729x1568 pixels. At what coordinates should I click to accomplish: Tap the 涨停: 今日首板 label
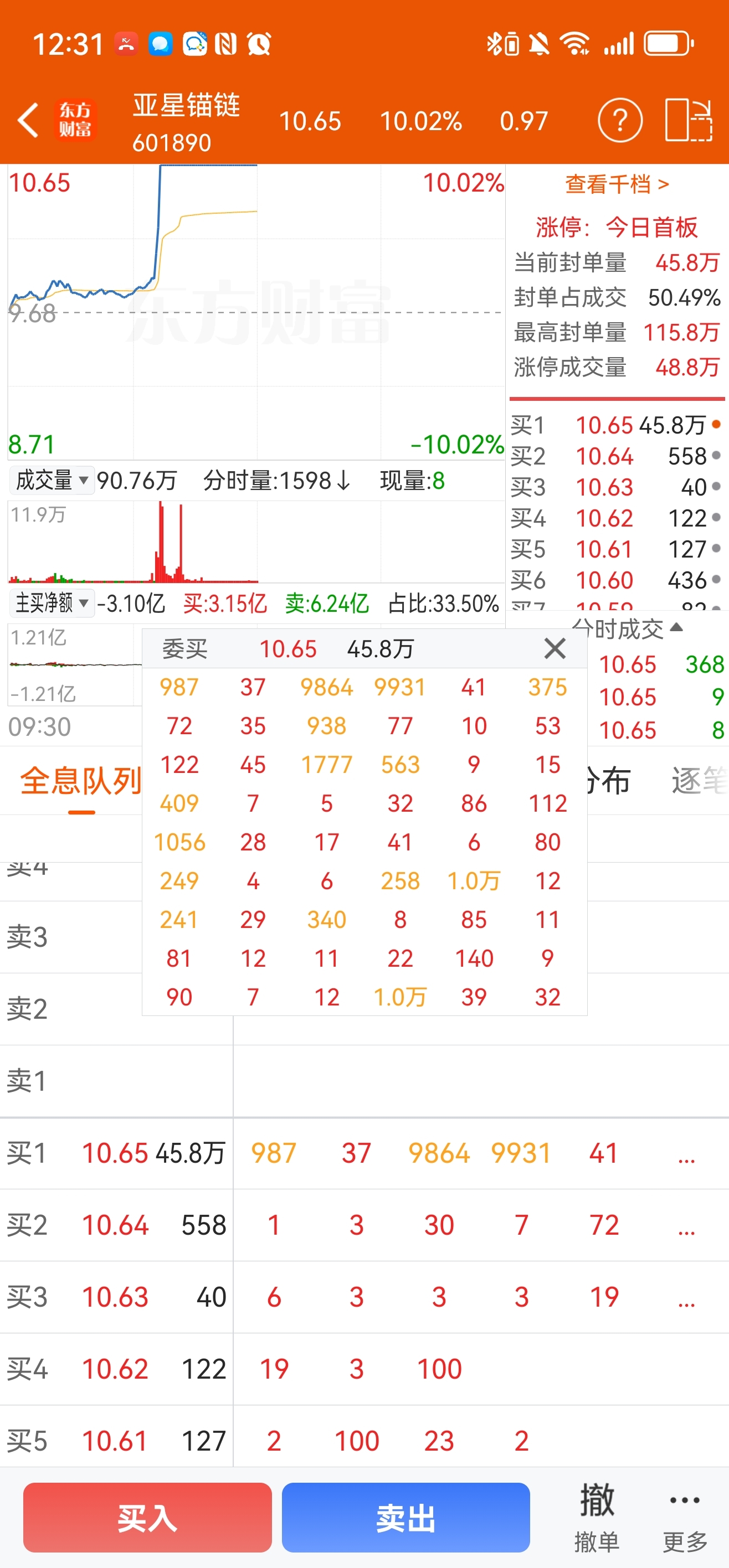(x=617, y=227)
